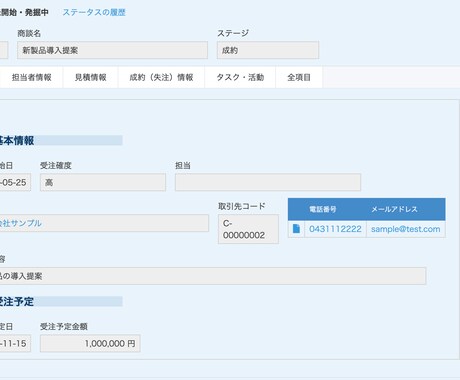
Task: Click the empty 担当 field
Action: click(268, 182)
